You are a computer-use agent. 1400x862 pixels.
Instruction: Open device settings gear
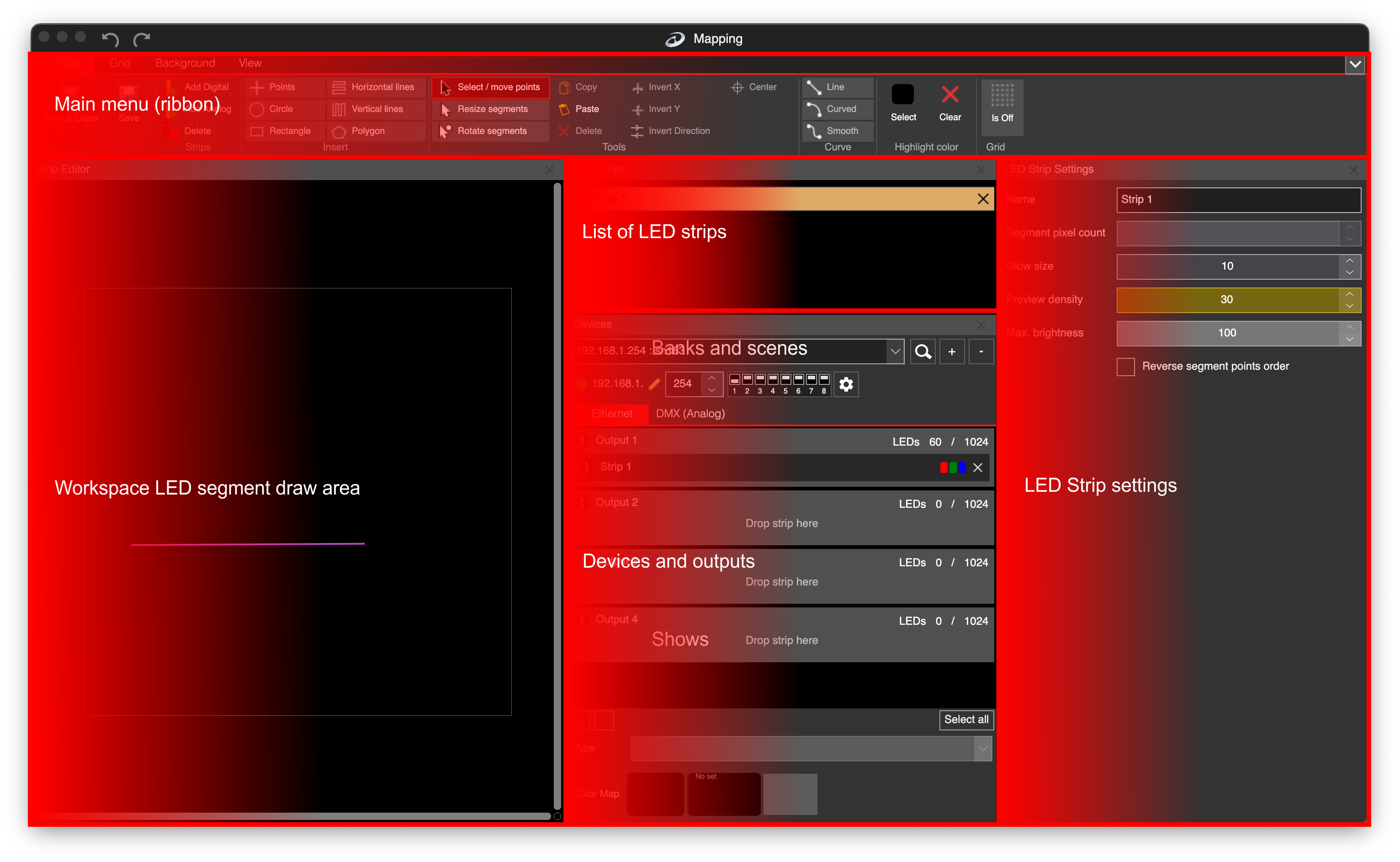point(846,384)
